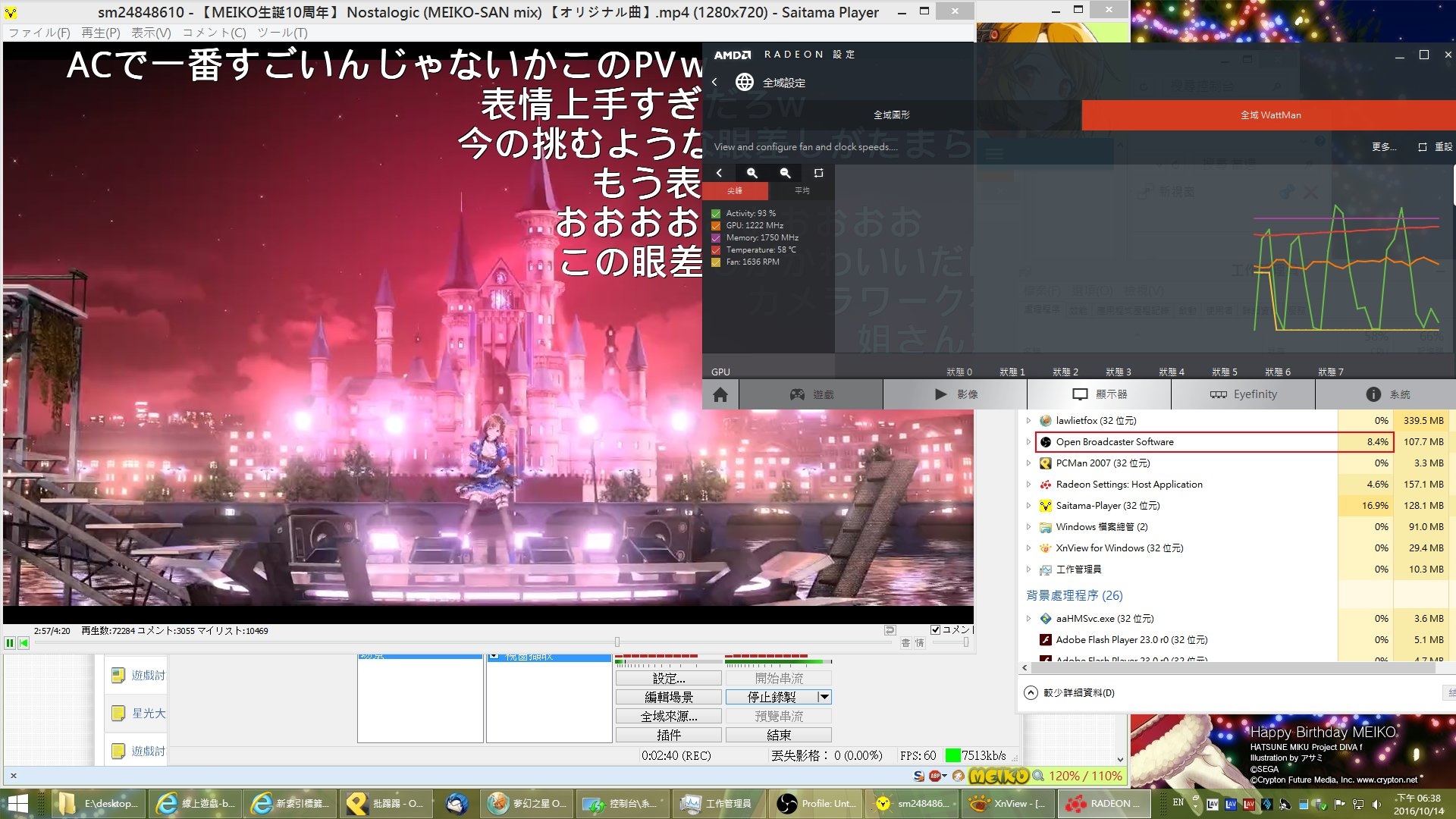Open the ファイル(F) menu
Image resolution: width=1456 pixels, height=819 pixels.
[39, 33]
